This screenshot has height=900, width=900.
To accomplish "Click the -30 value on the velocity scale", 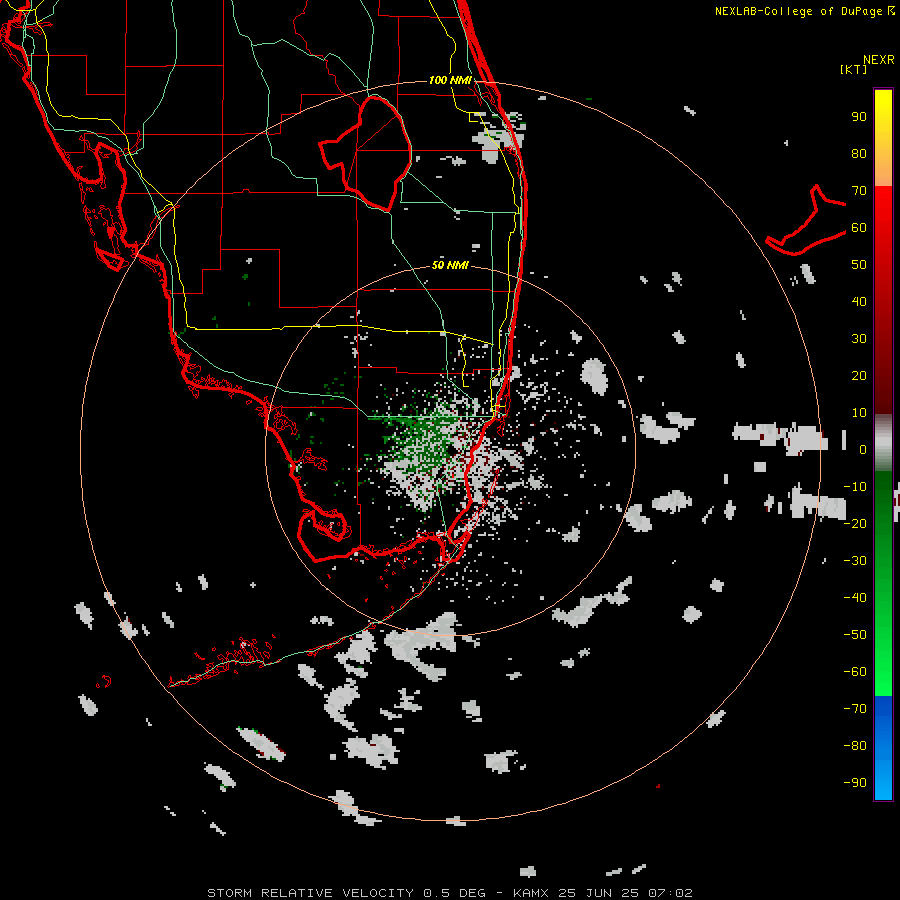I will tap(855, 561).
